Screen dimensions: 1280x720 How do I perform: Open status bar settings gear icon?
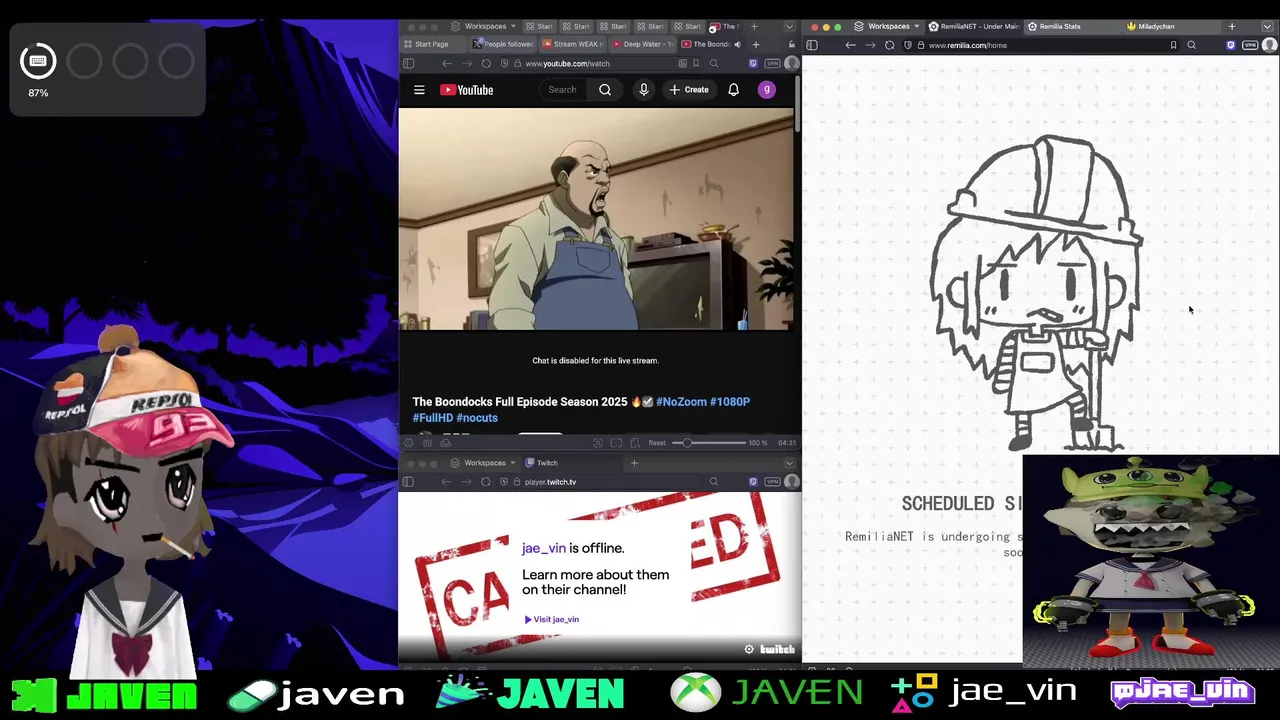click(408, 443)
